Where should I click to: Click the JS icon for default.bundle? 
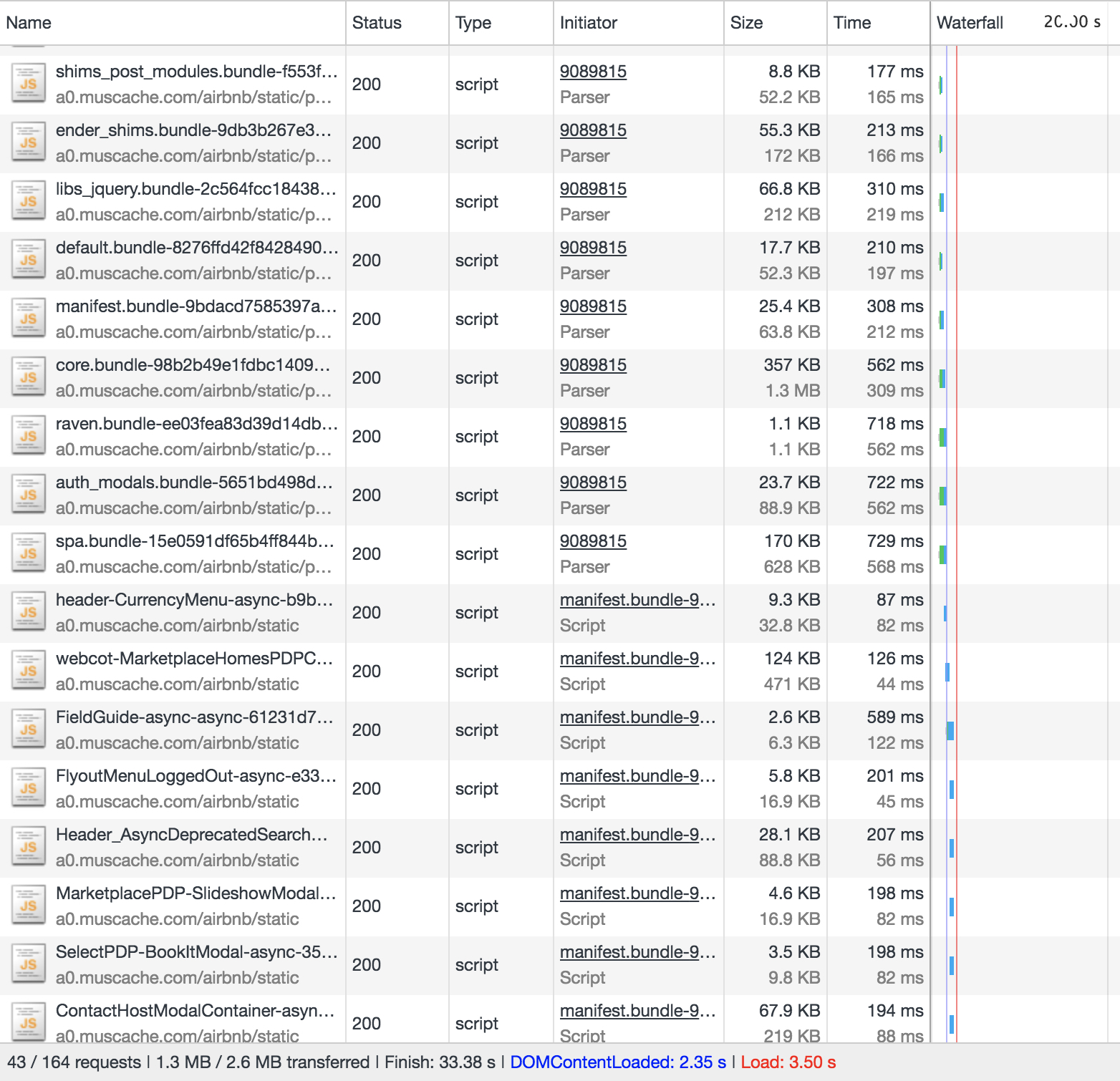click(x=29, y=260)
